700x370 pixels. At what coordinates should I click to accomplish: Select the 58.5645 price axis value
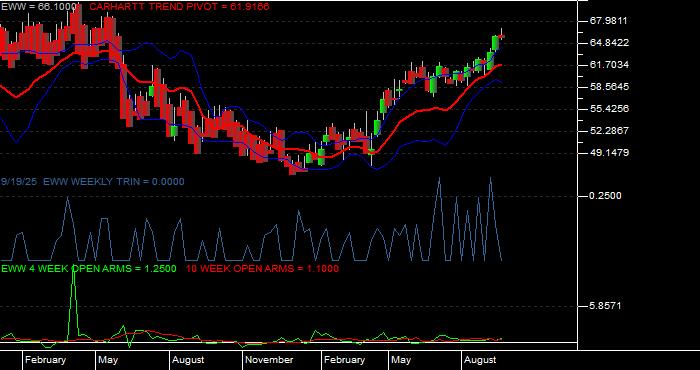click(608, 87)
